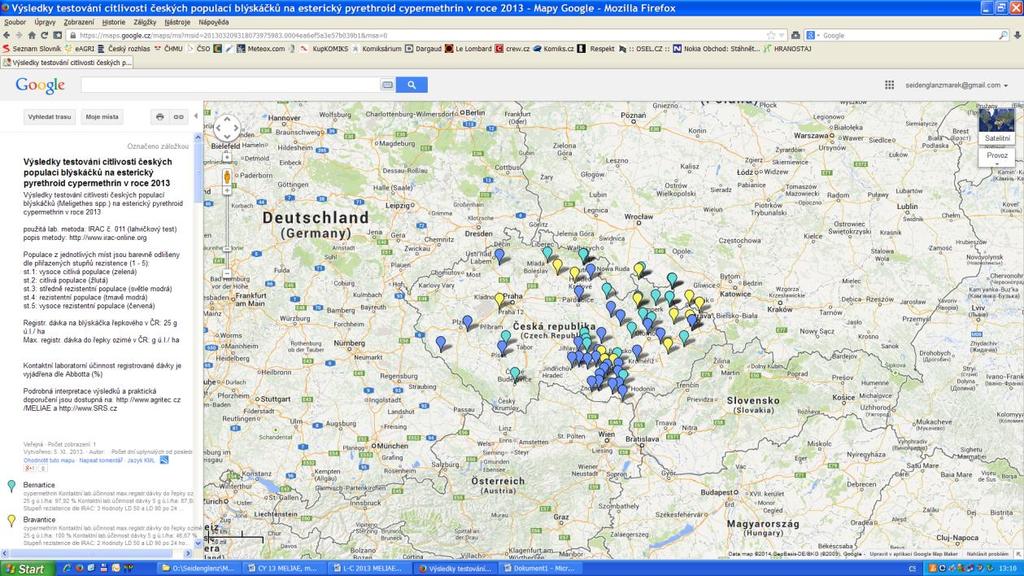Click the Google logo
The image size is (1024, 576).
pyautogui.click(x=40, y=86)
